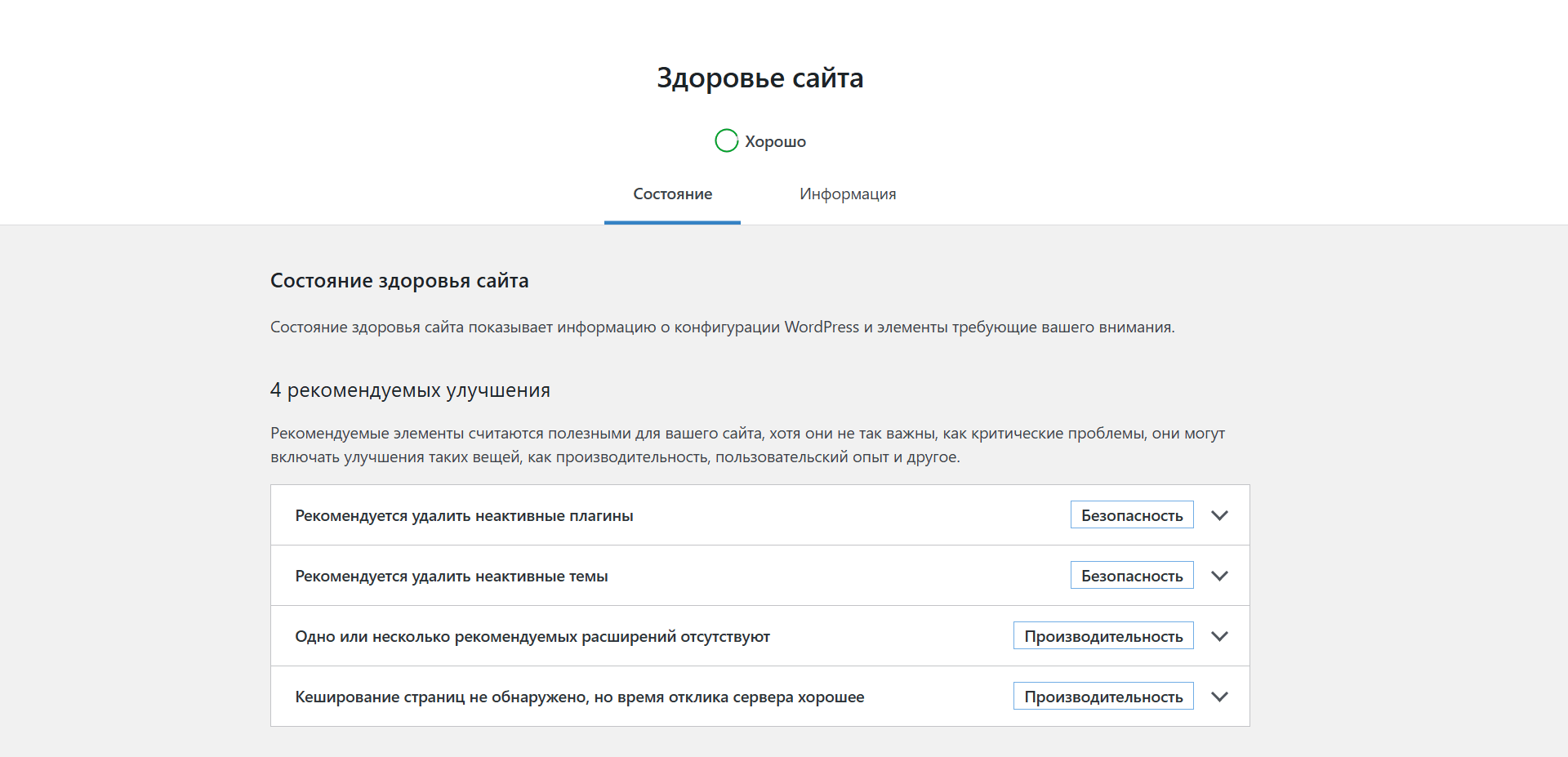Click the Производительность badge on the extensions row
Screen dimensions: 1568x757
click(1102, 636)
